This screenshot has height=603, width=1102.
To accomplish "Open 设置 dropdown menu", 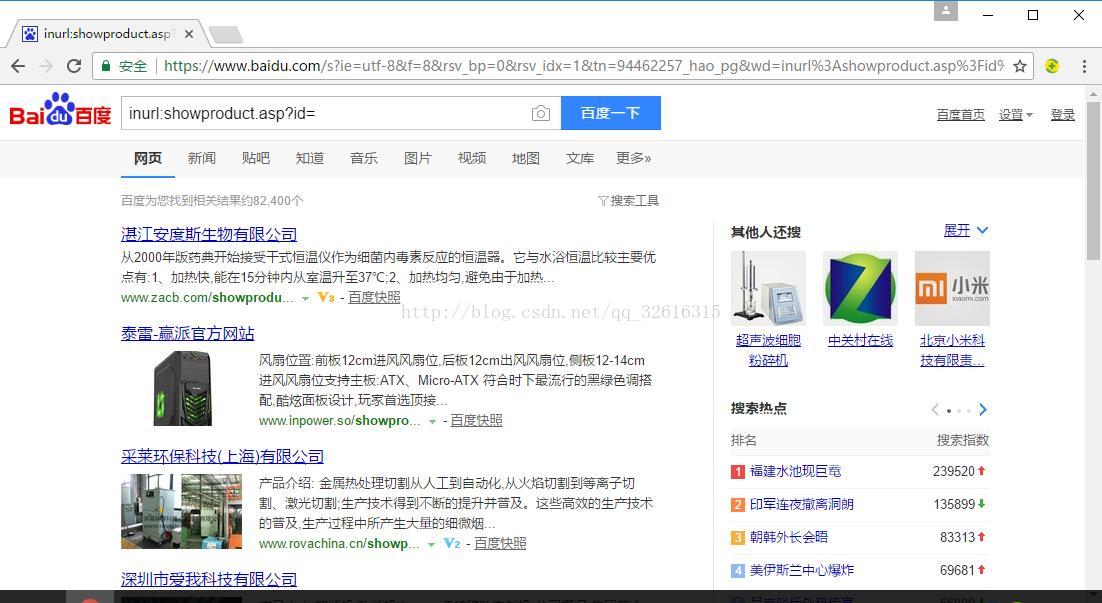I will 1016,115.
